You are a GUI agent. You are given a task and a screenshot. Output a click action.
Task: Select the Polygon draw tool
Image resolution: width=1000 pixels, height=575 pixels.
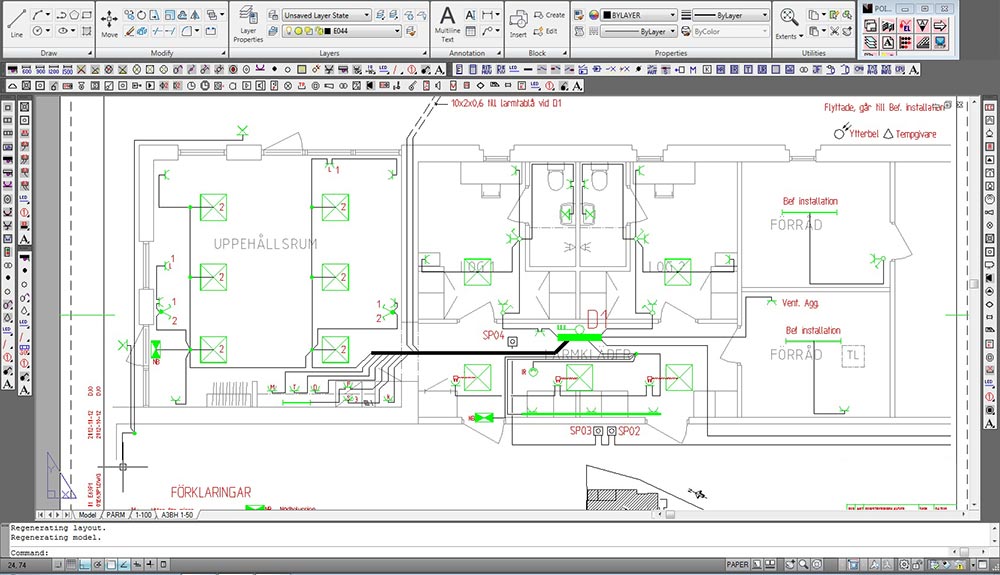(75, 14)
